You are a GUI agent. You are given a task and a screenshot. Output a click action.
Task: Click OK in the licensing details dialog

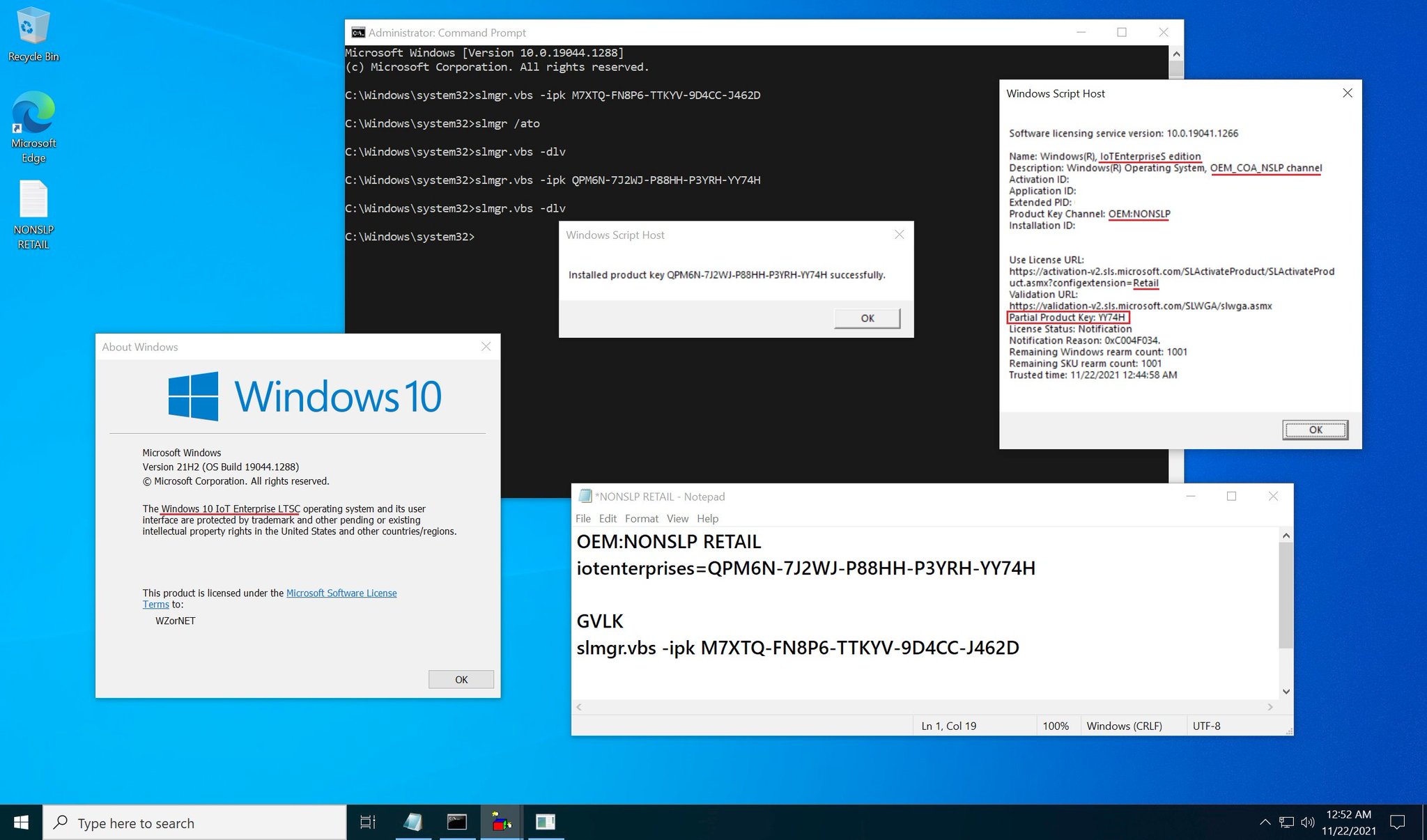pyautogui.click(x=1315, y=430)
